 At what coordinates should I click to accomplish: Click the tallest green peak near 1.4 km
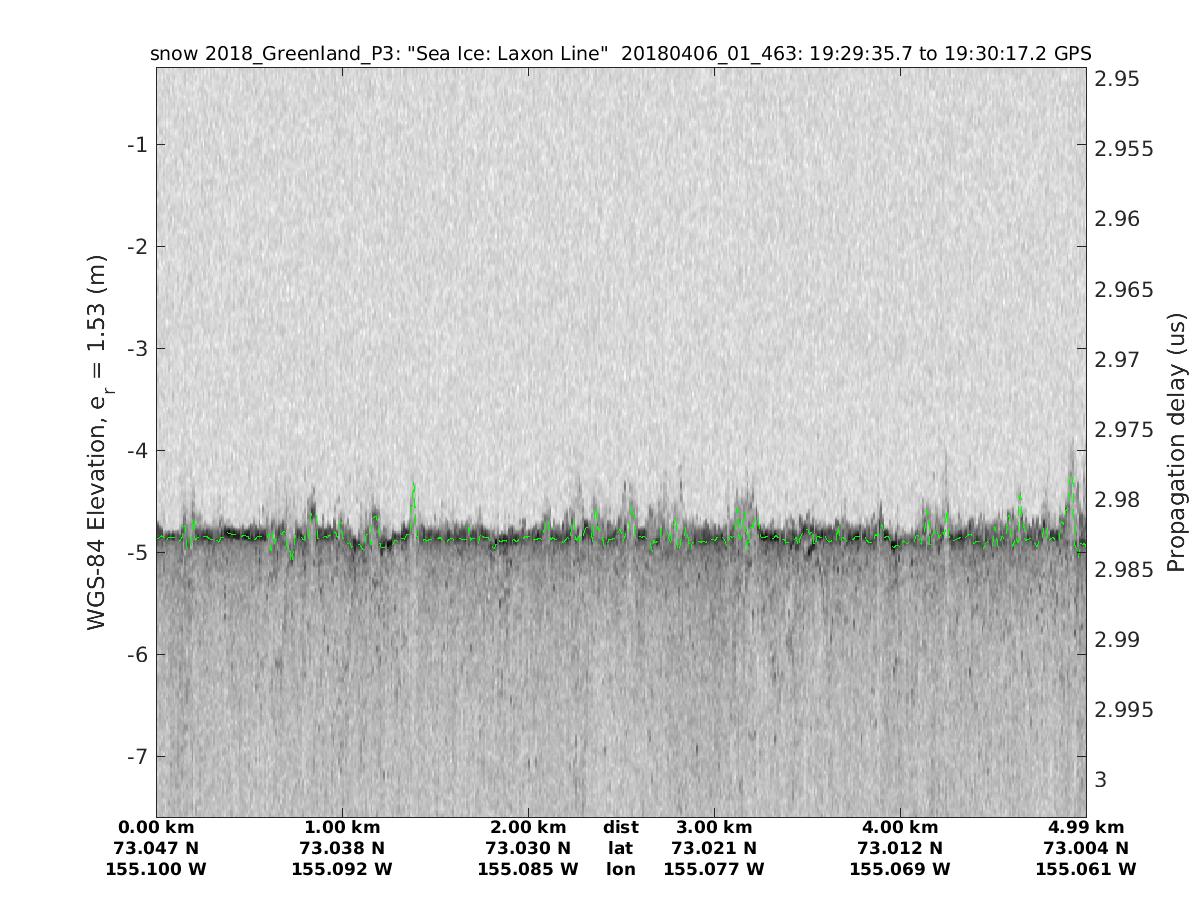pyautogui.click(x=413, y=487)
